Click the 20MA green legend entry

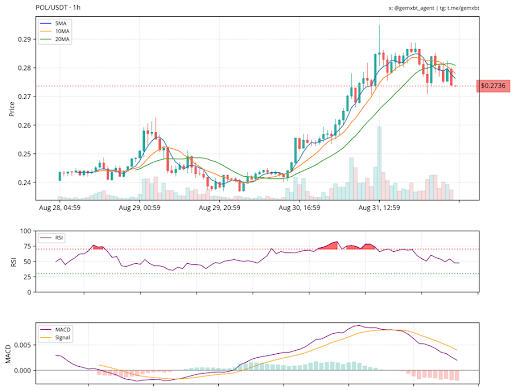55,39
